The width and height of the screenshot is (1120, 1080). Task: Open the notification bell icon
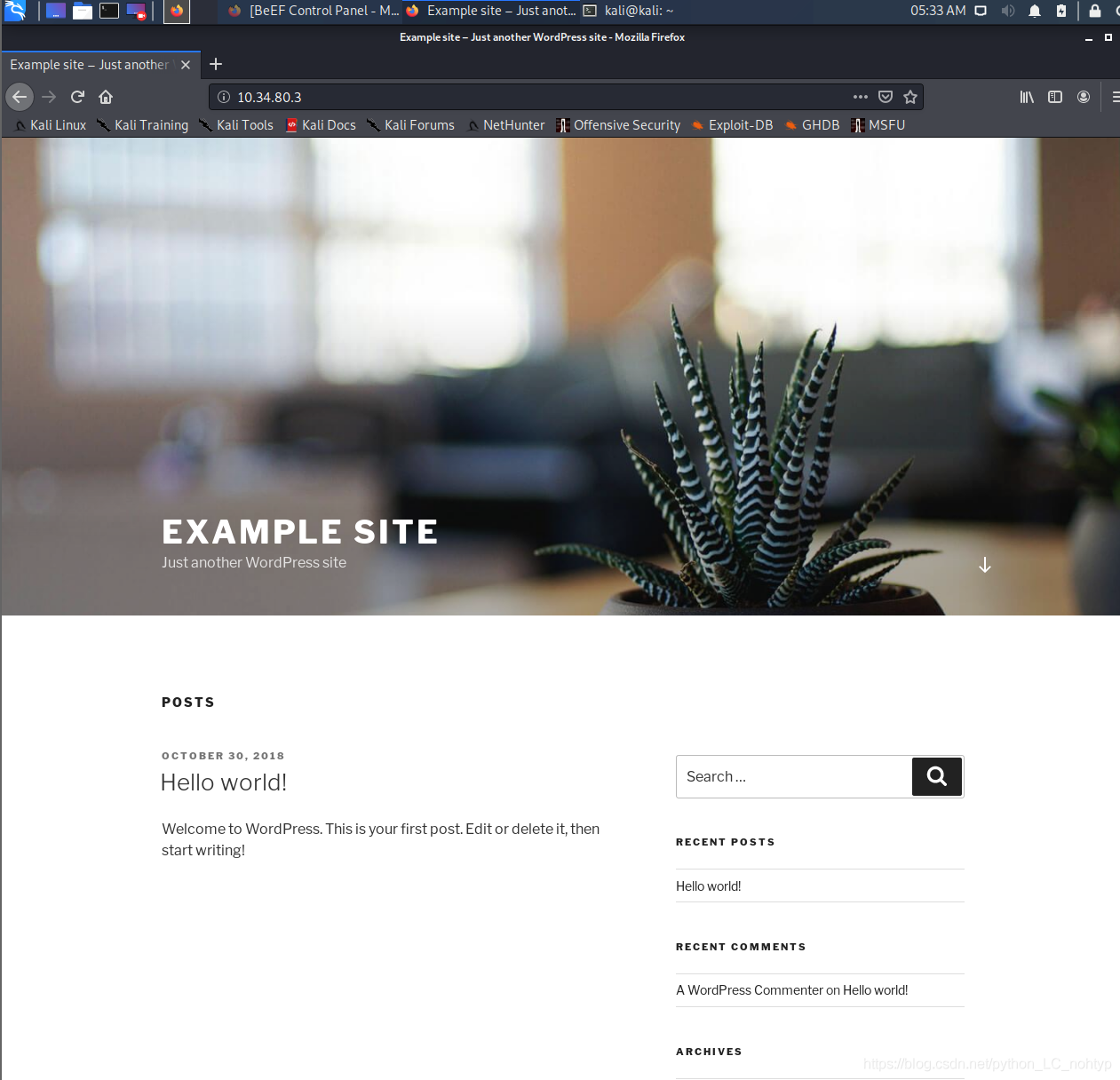(x=1035, y=11)
